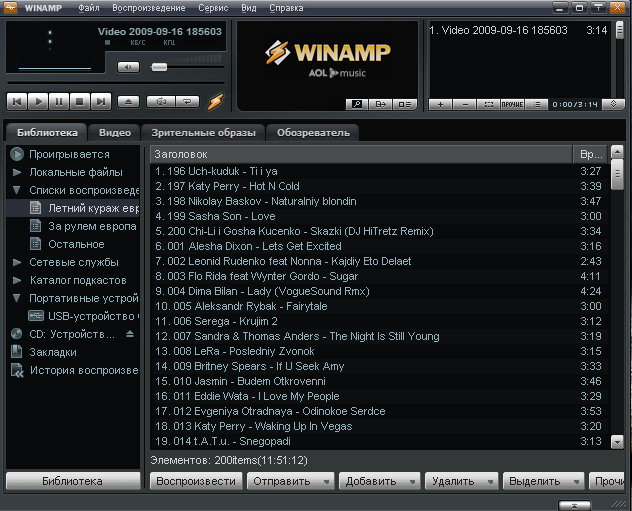Open the Файл menu
Image resolution: width=632 pixels, height=511 pixels.
pyautogui.click(x=89, y=8)
